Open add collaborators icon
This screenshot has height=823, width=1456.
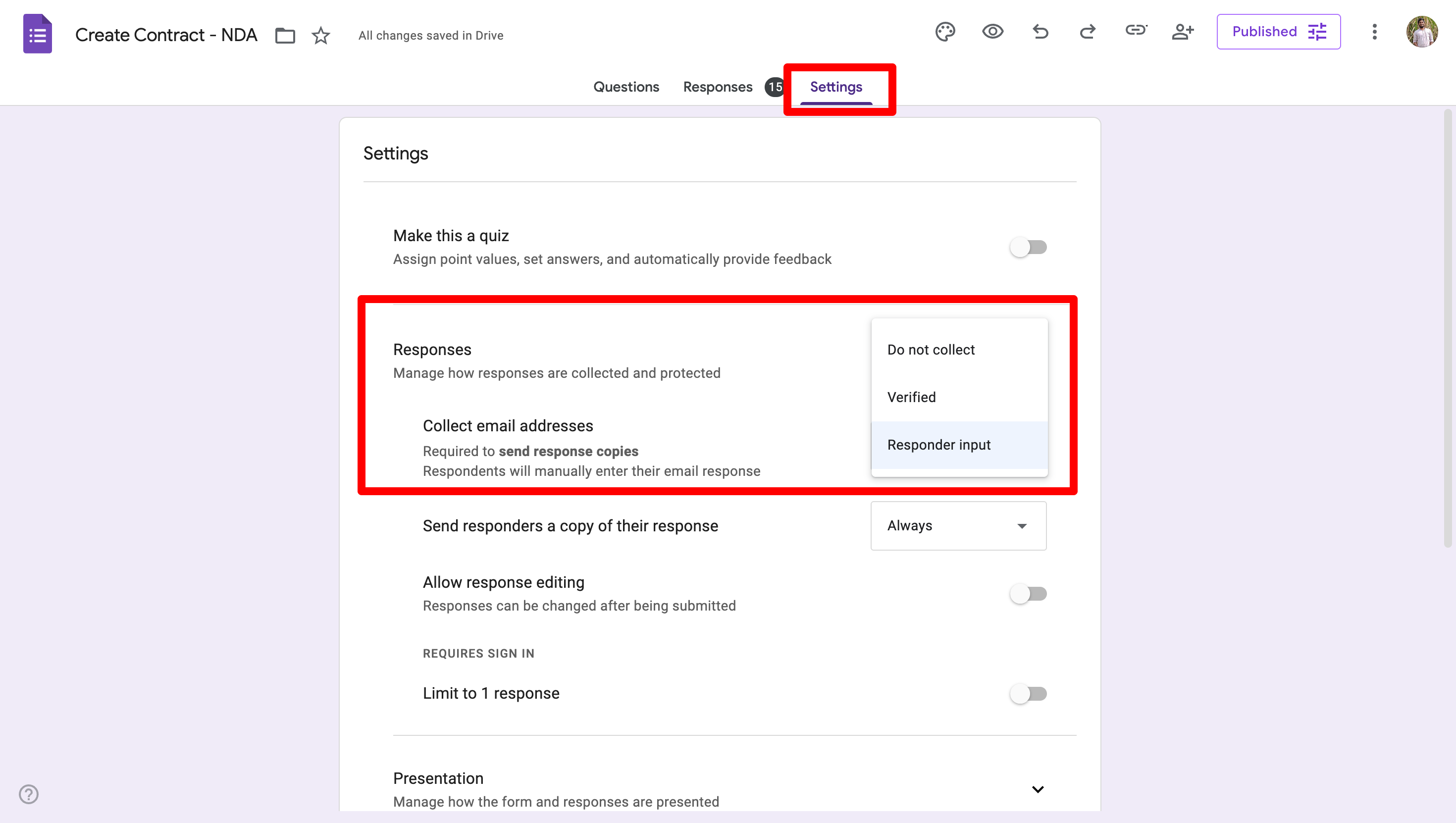pyautogui.click(x=1183, y=32)
